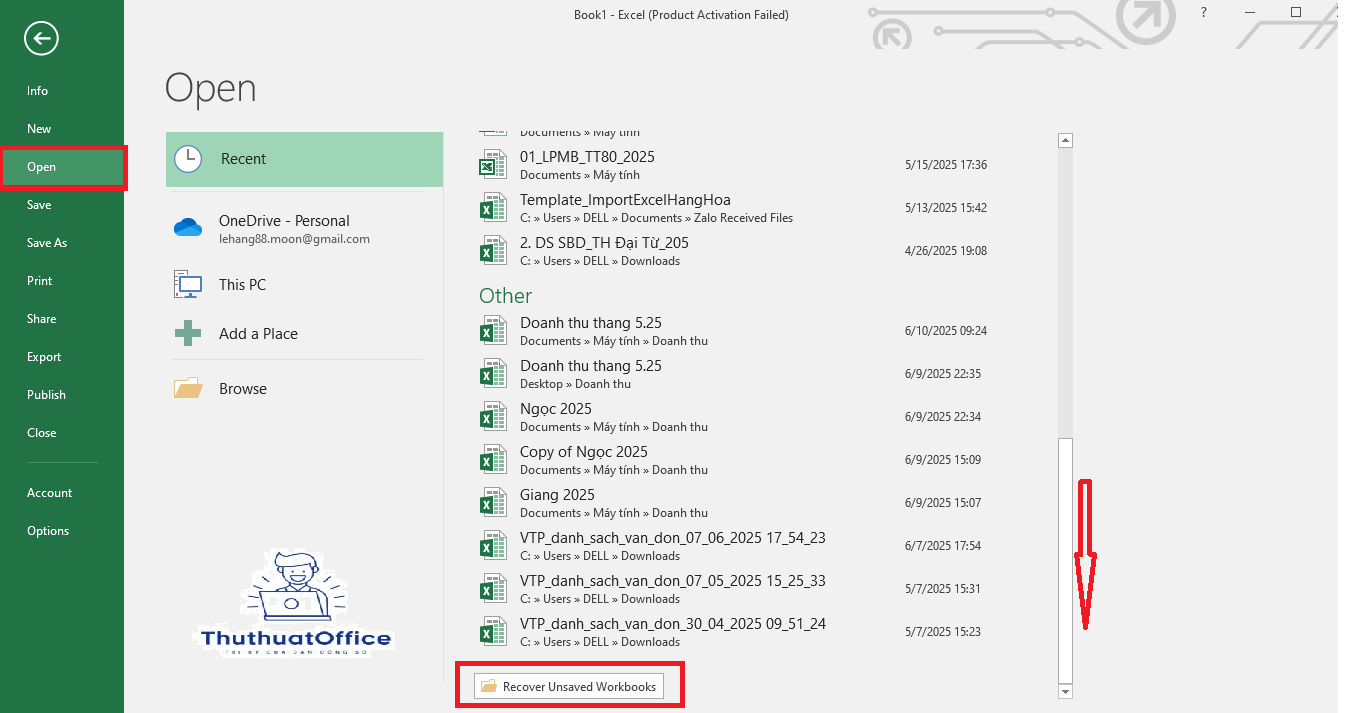Open Excel Options
The width and height of the screenshot is (1366, 713).
[62, 531]
